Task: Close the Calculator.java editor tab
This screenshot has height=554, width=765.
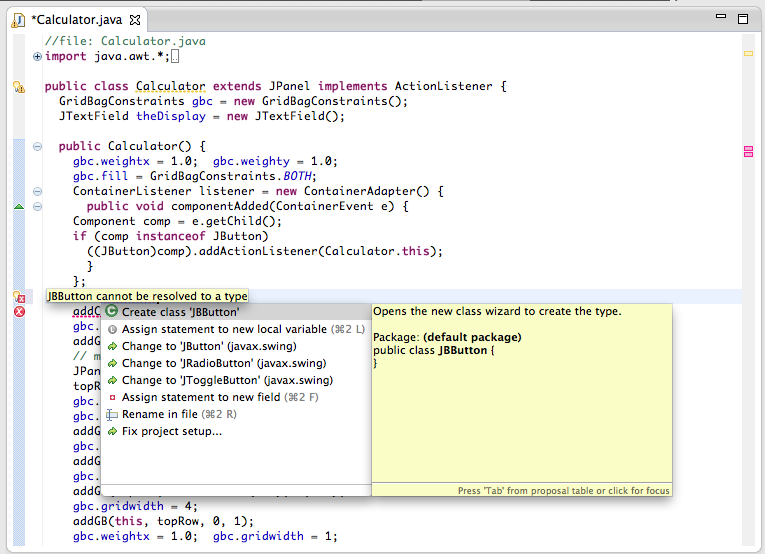Action: (135, 20)
